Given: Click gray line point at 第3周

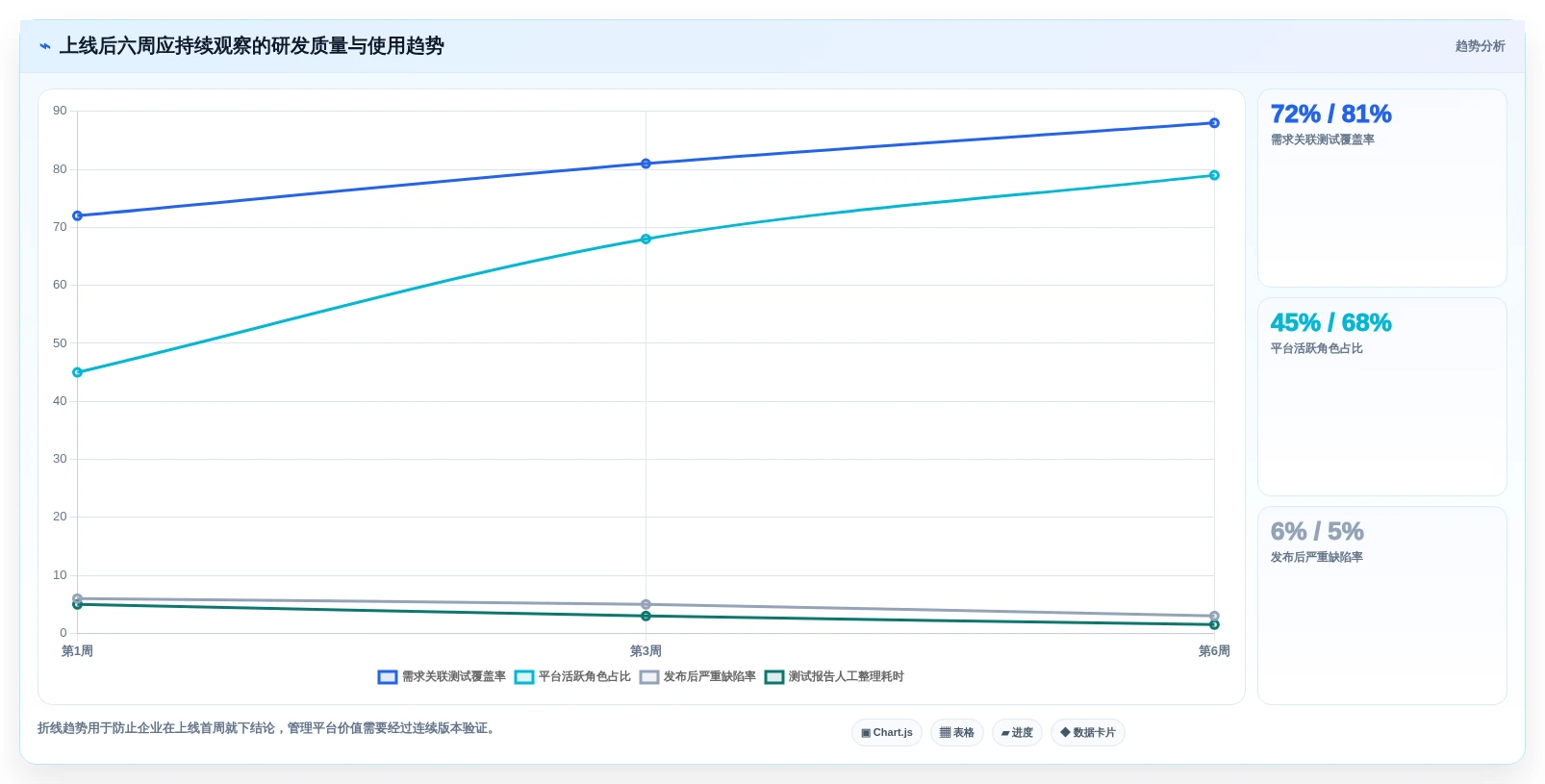Looking at the screenshot, I should [x=646, y=604].
